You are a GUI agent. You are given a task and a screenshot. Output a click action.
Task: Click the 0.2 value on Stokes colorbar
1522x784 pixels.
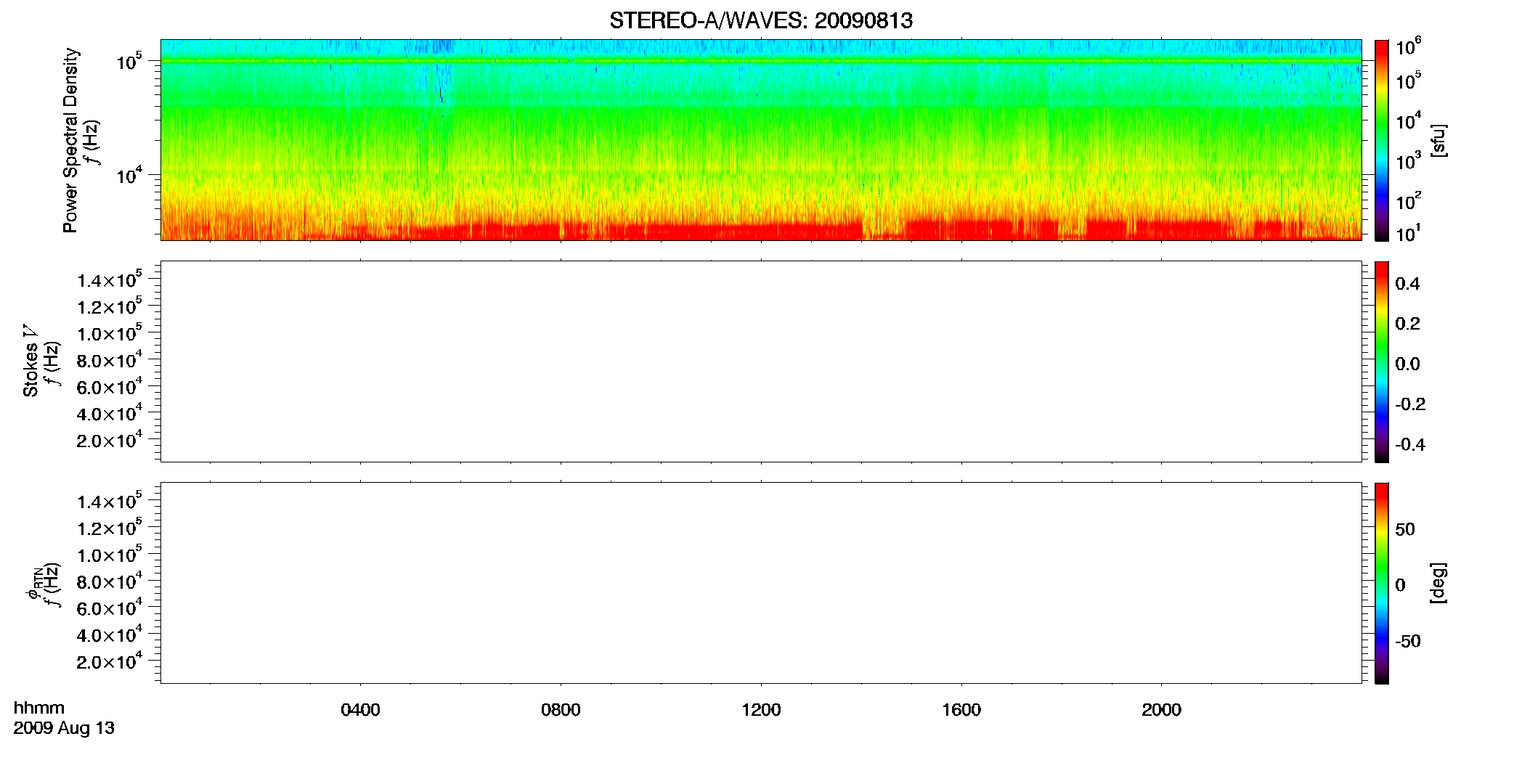coord(1407,324)
